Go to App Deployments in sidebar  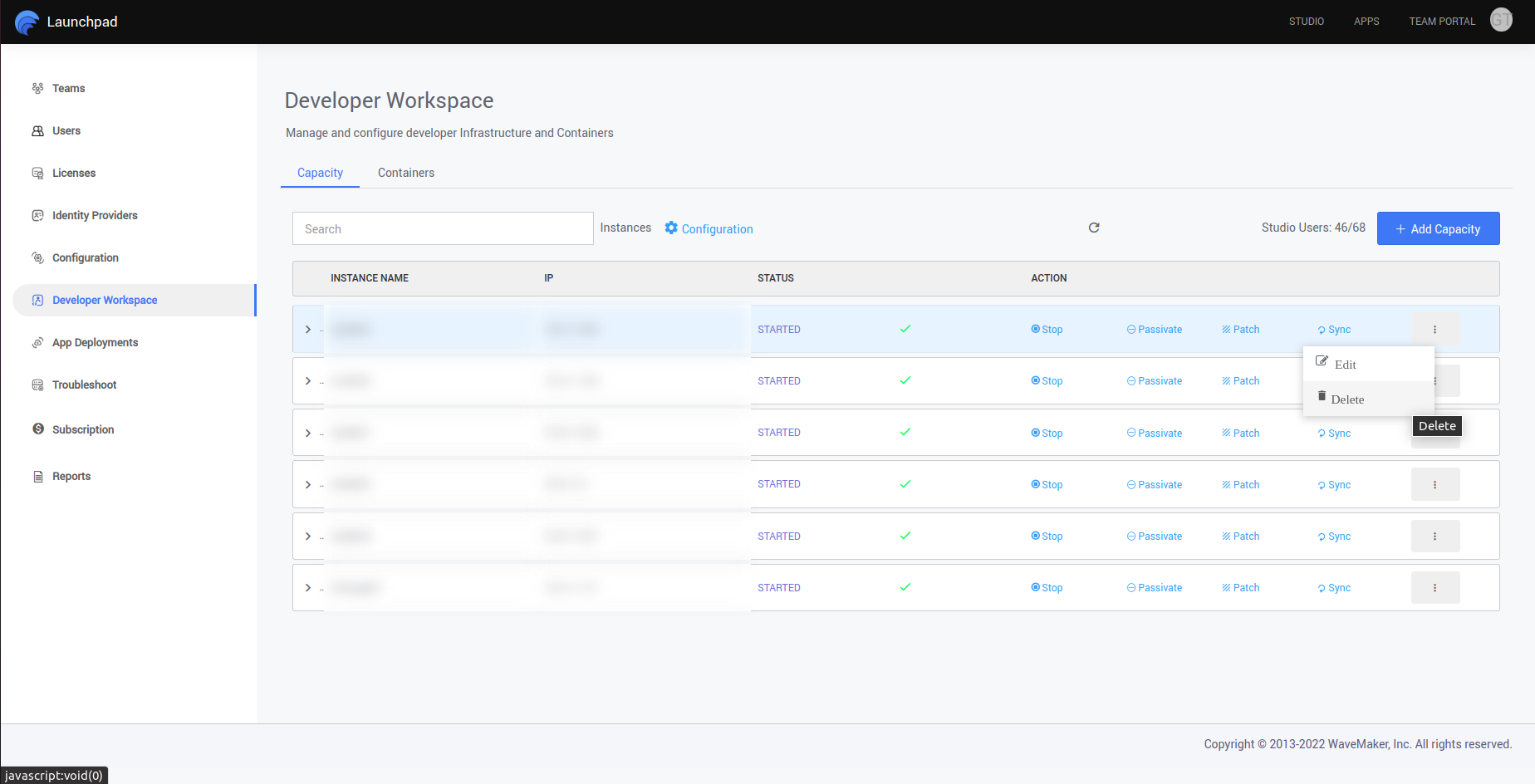(x=95, y=343)
